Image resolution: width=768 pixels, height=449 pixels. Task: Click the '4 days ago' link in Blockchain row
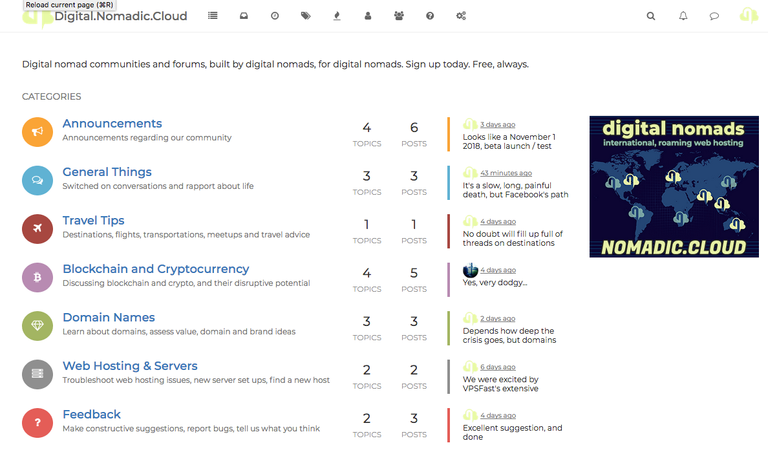click(498, 270)
